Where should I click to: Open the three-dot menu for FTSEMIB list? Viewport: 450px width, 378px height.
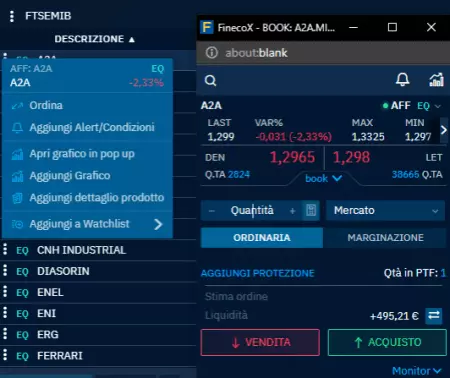click(x=12, y=16)
